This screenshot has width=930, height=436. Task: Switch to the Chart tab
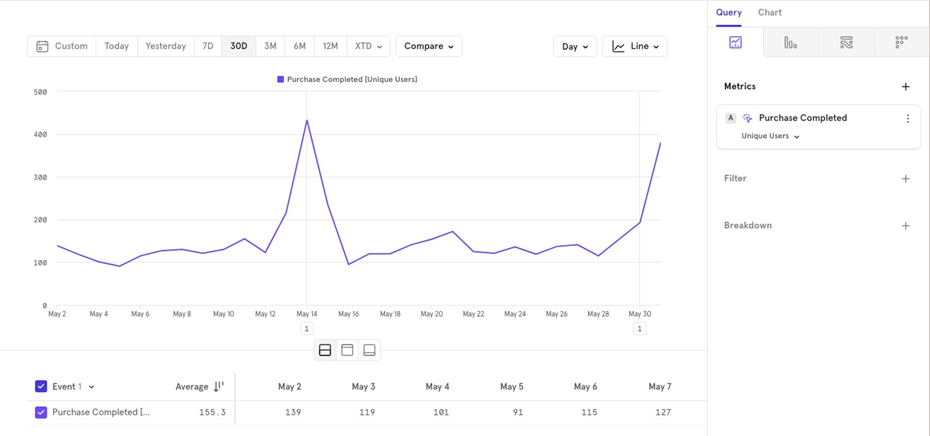point(769,13)
